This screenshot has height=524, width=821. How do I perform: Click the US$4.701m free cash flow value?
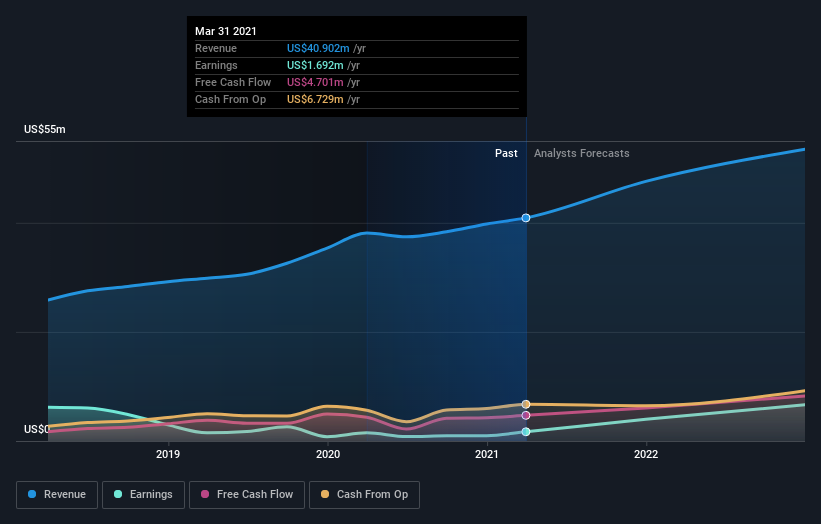coord(315,82)
